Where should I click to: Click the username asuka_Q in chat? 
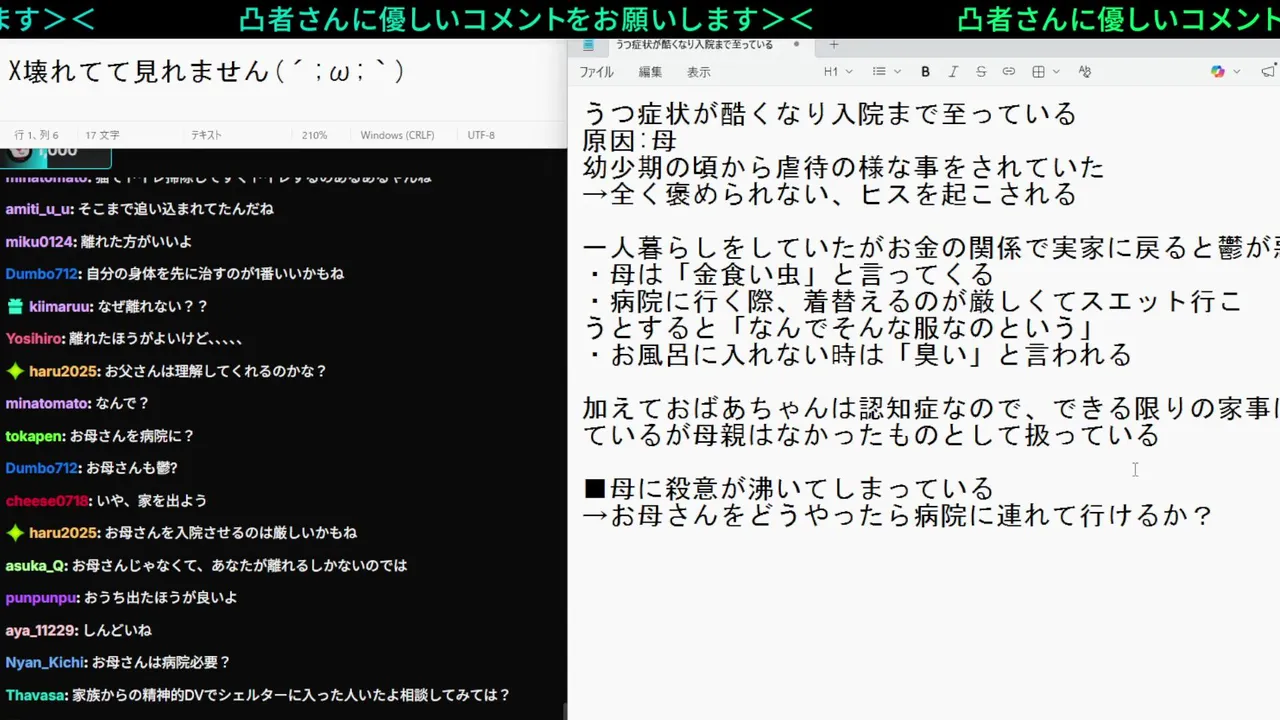[x=36, y=566]
